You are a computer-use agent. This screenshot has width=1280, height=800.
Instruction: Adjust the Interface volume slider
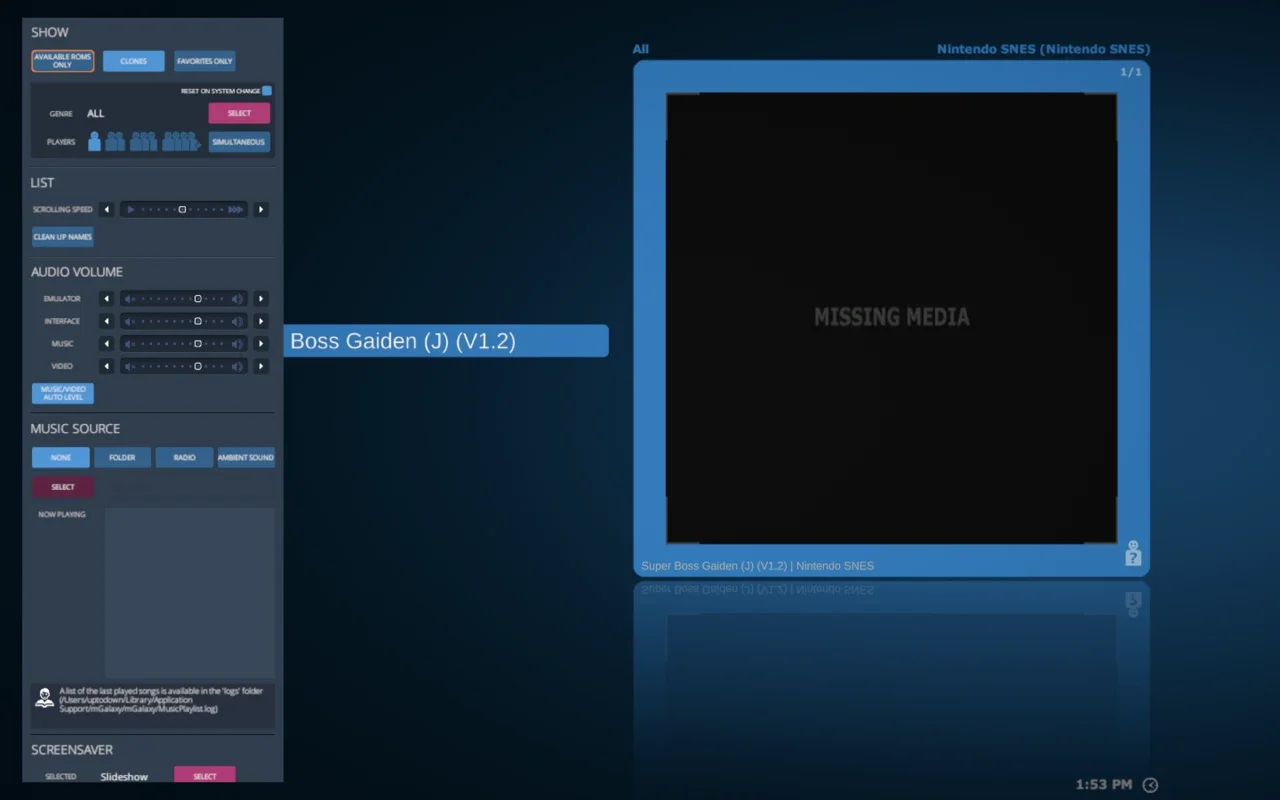184,321
